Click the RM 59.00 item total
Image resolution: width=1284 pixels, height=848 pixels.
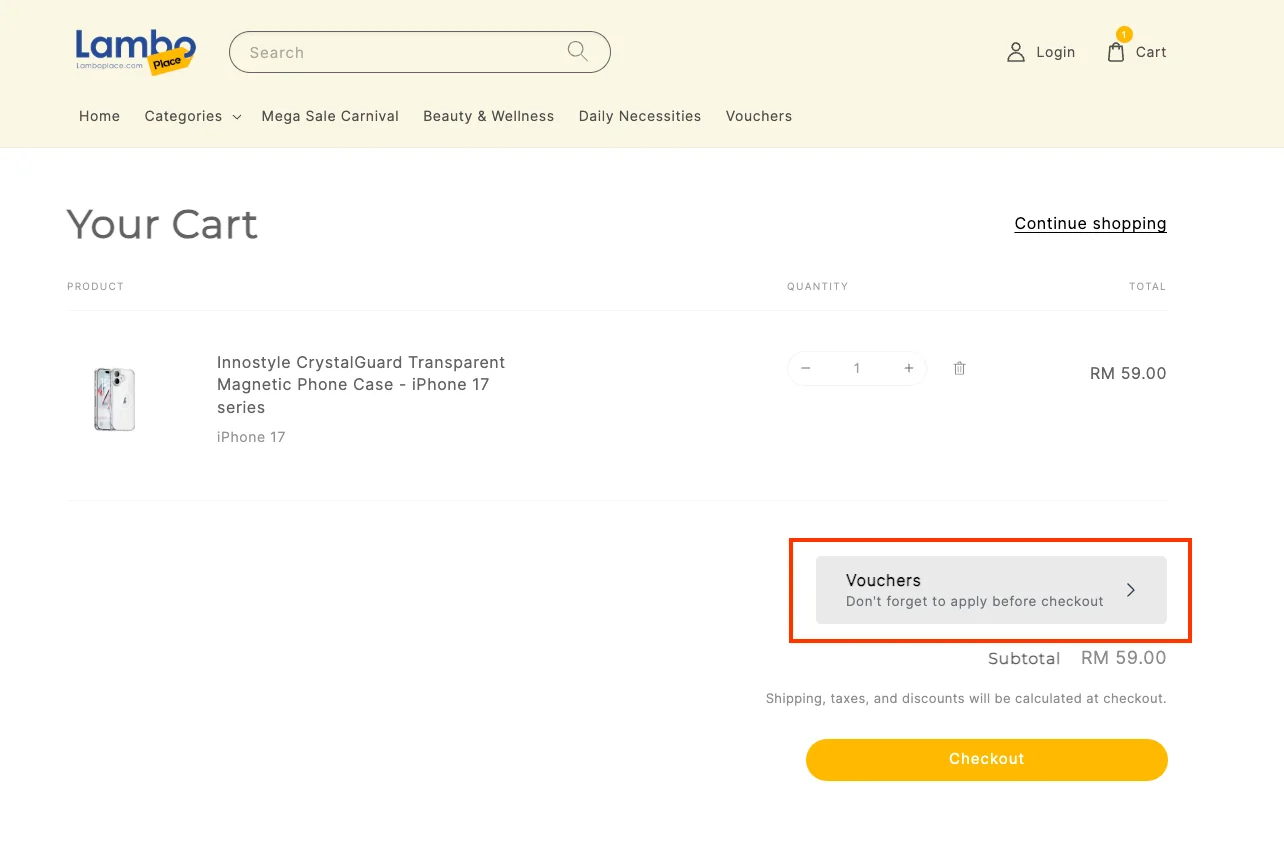[x=1128, y=373]
